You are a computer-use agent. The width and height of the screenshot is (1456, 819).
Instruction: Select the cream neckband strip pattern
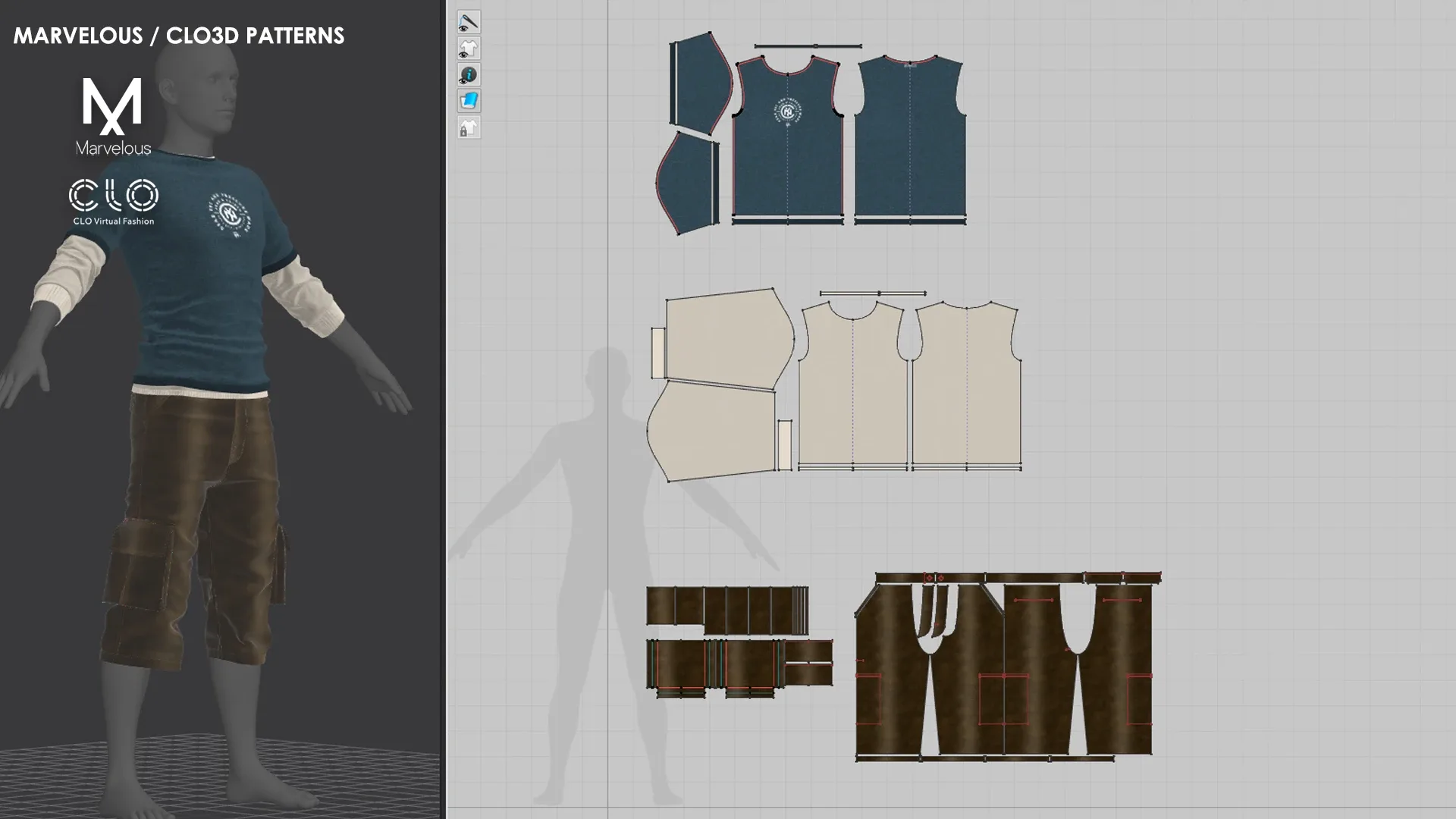(873, 293)
